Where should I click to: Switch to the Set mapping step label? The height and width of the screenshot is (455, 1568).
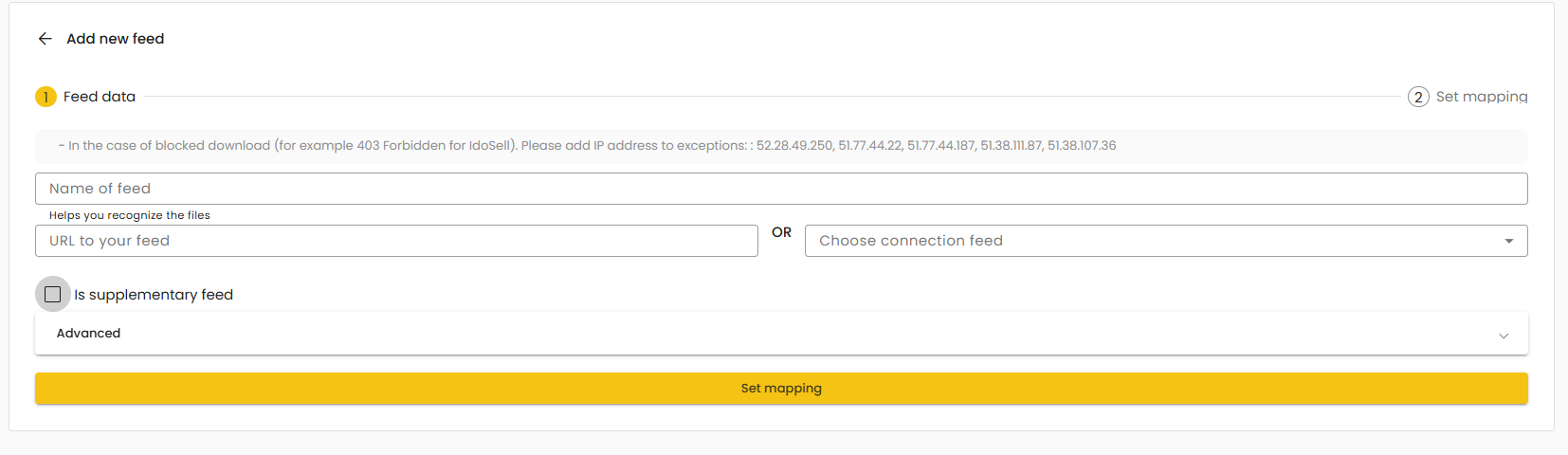pyautogui.click(x=1482, y=97)
